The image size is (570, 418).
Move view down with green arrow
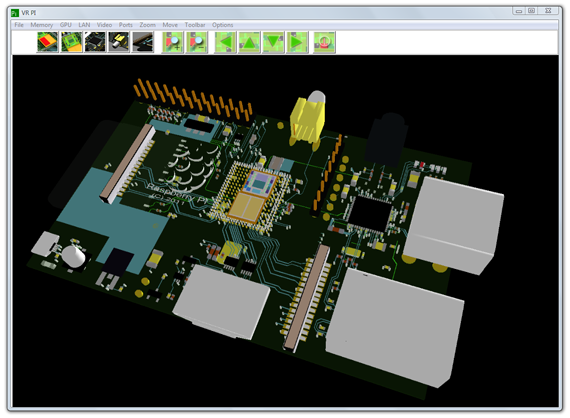tap(273, 43)
